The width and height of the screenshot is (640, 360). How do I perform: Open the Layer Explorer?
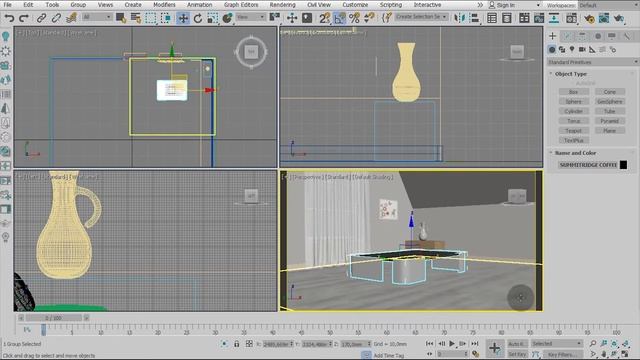(507, 18)
